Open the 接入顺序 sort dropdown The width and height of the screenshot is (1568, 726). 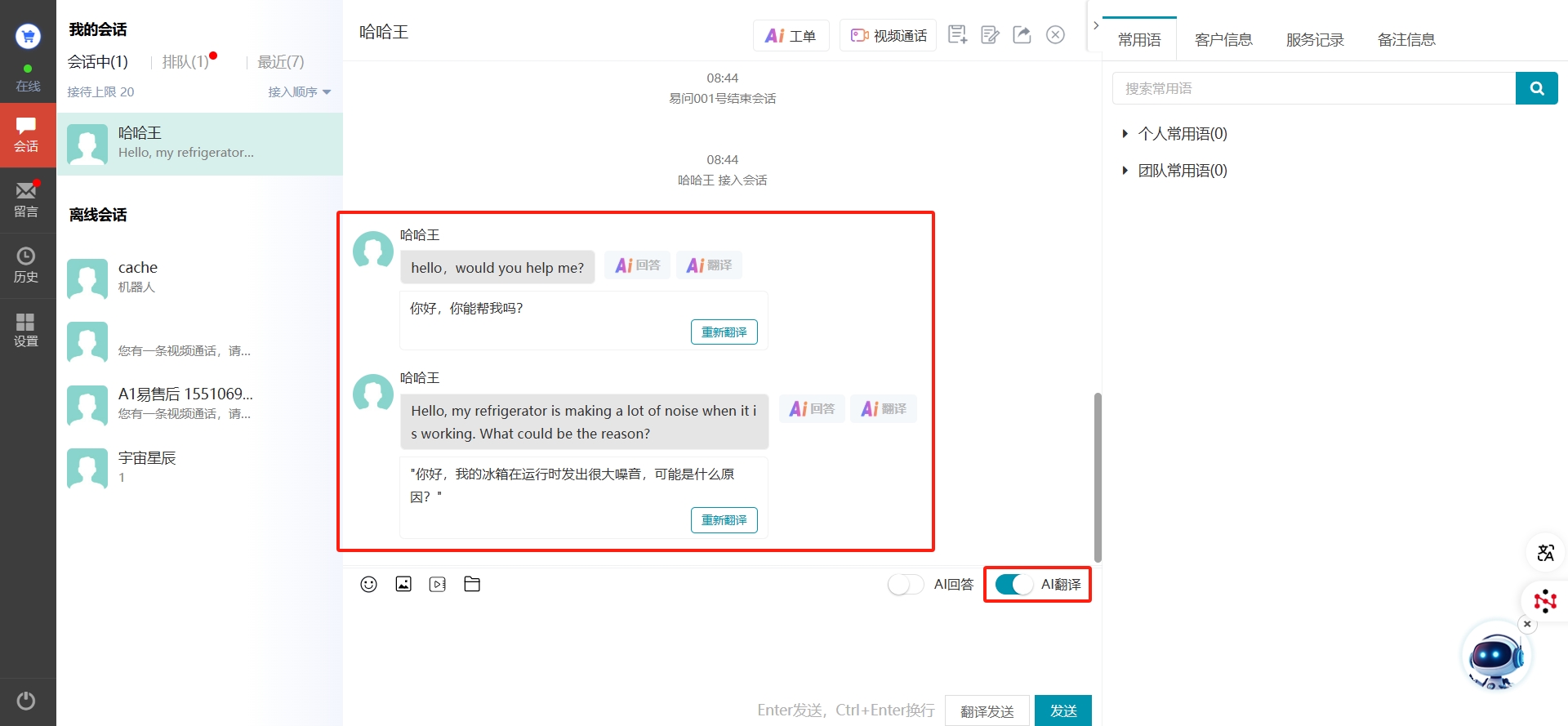[x=300, y=91]
